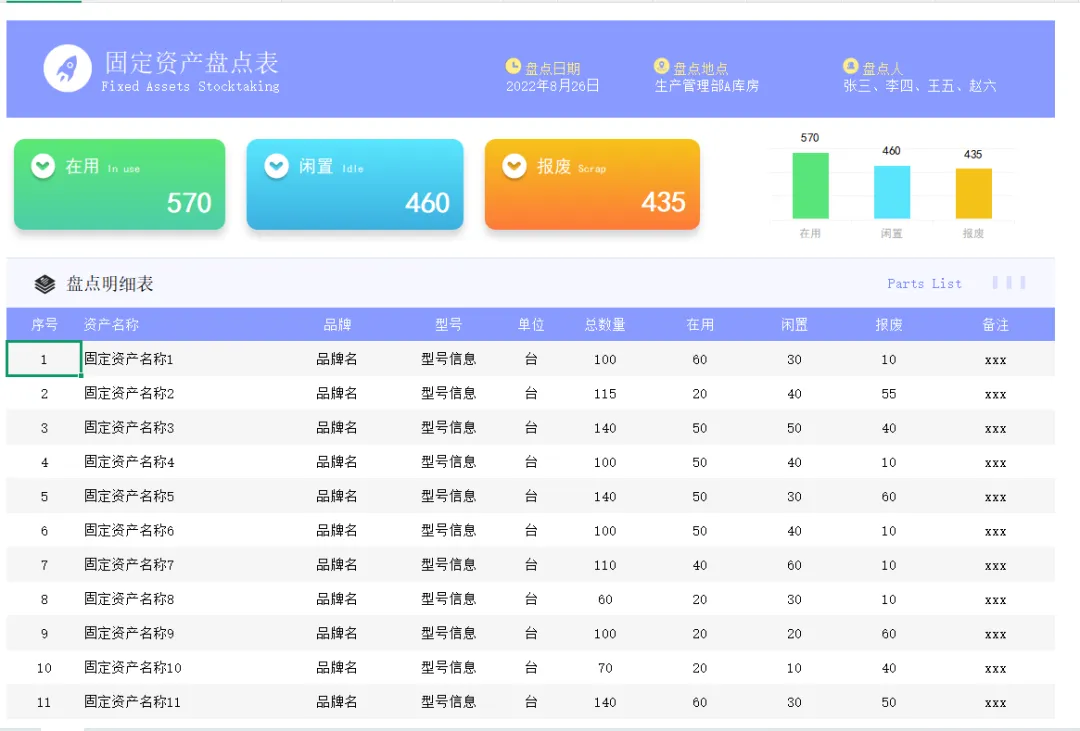Select cell 固定资产名称11
This screenshot has width=1080, height=731.
tap(132, 702)
